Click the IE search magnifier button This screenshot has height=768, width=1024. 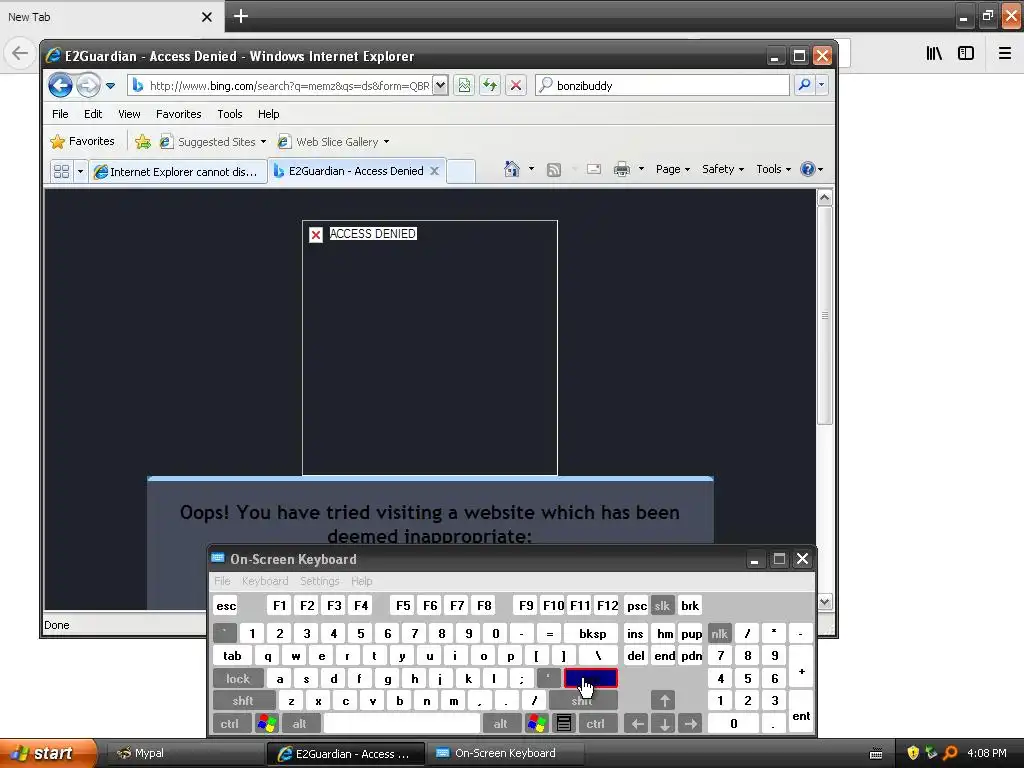(x=805, y=85)
